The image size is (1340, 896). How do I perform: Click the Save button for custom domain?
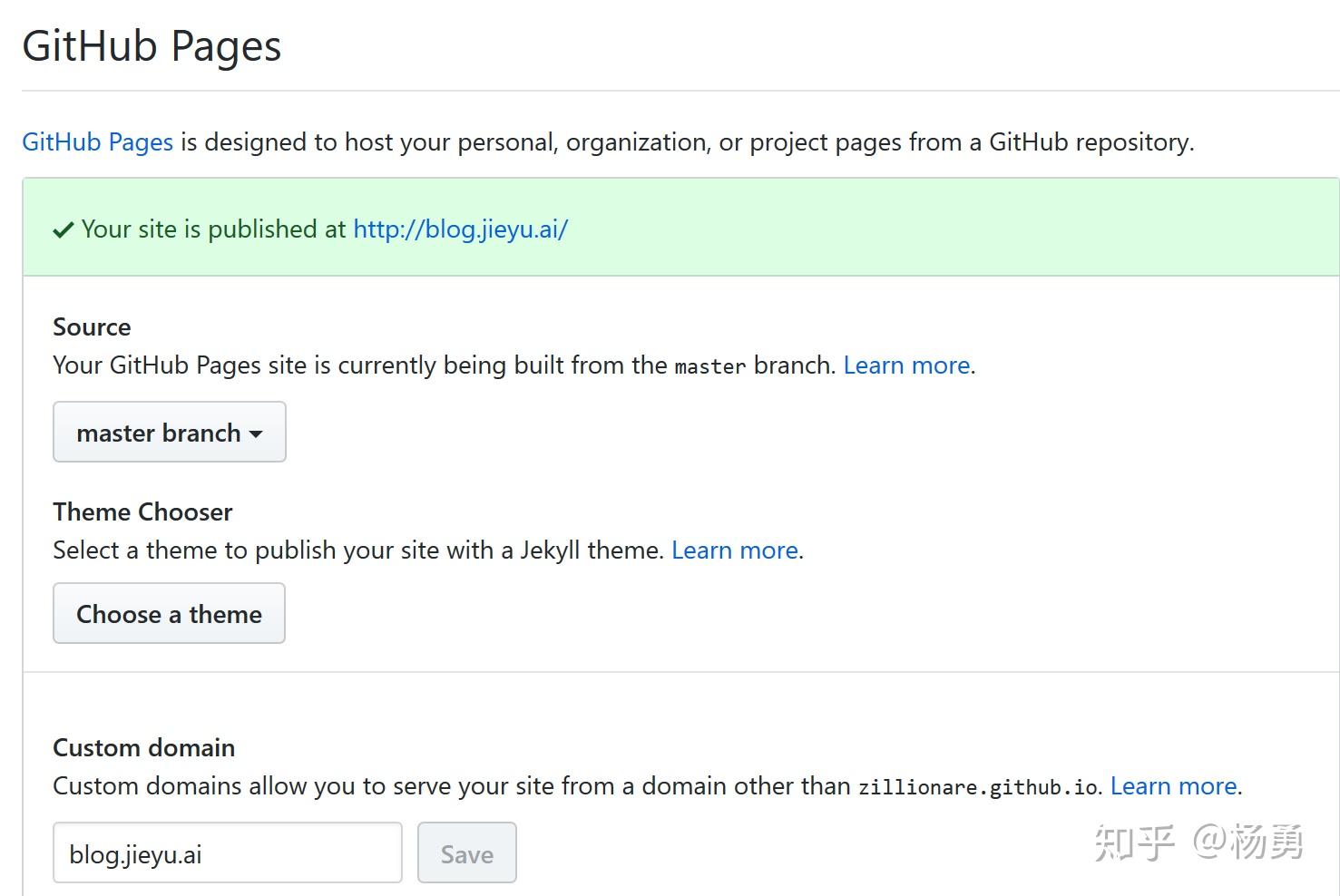point(466,853)
